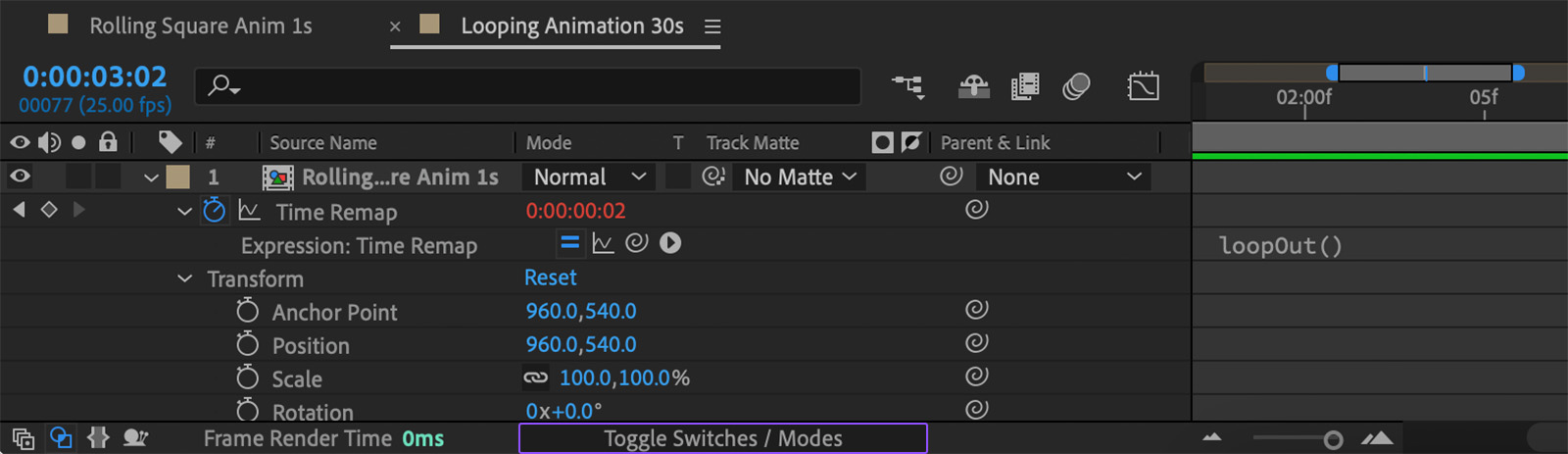Click the layer search input field
Screen dimensions: 1568x454
pyautogui.click(x=528, y=86)
